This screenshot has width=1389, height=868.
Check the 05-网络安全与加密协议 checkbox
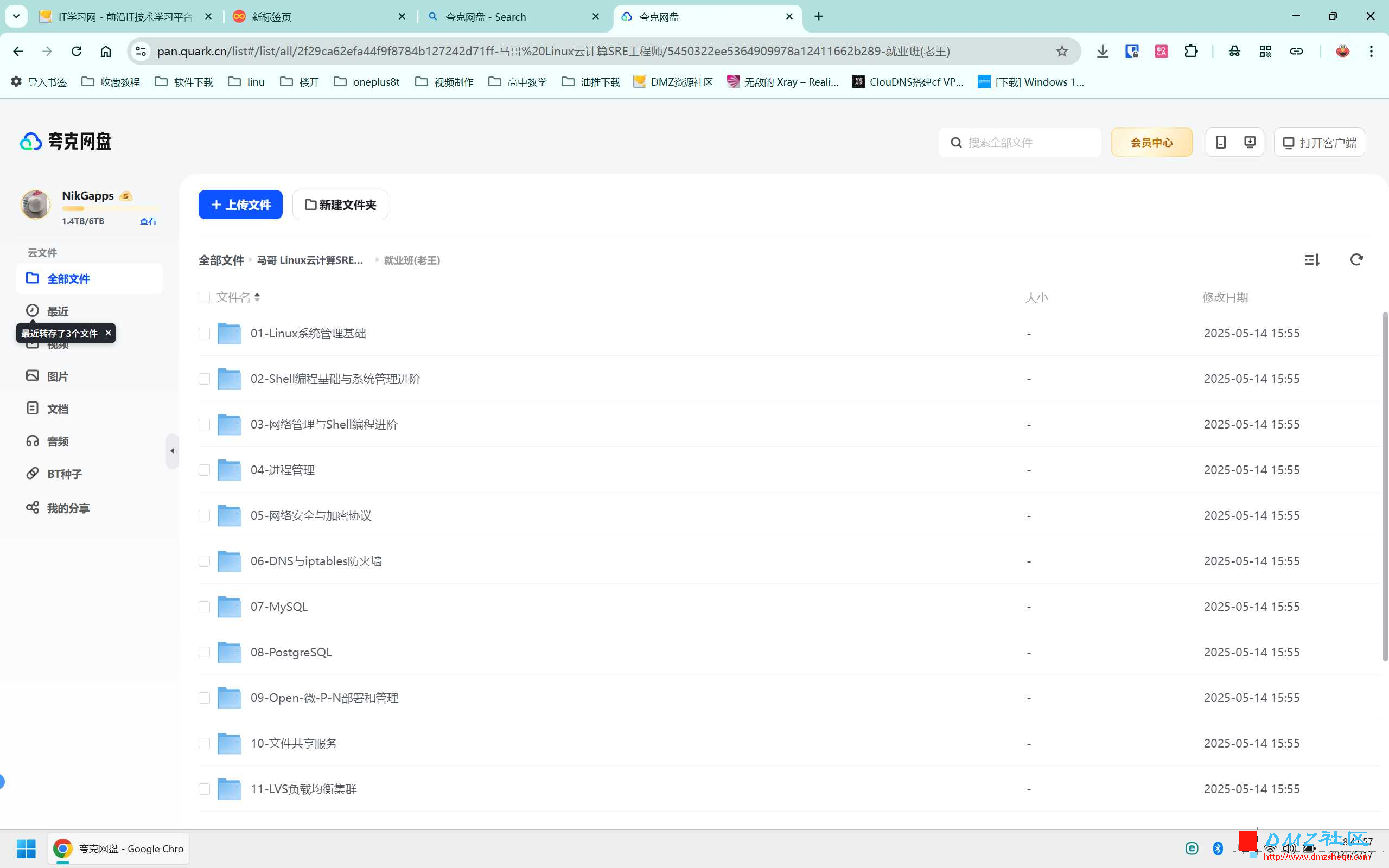[204, 515]
